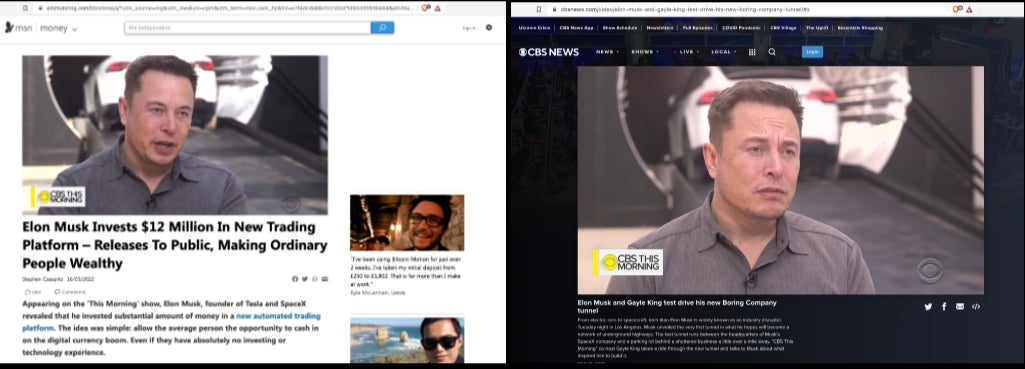1025x369 pixels.
Task: Click the CBS search magnifier icon
Action: click(772, 52)
